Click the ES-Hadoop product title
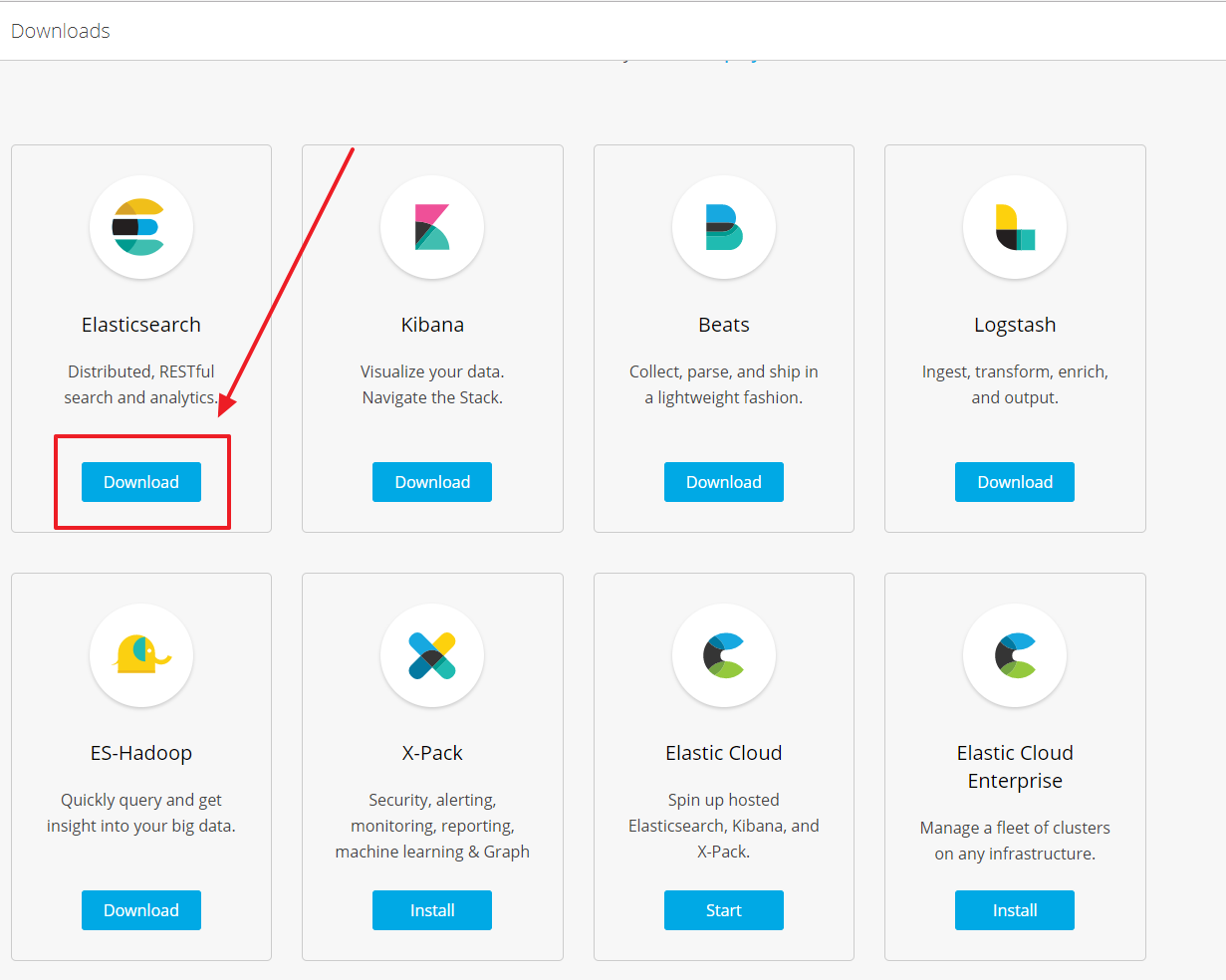 (x=141, y=753)
